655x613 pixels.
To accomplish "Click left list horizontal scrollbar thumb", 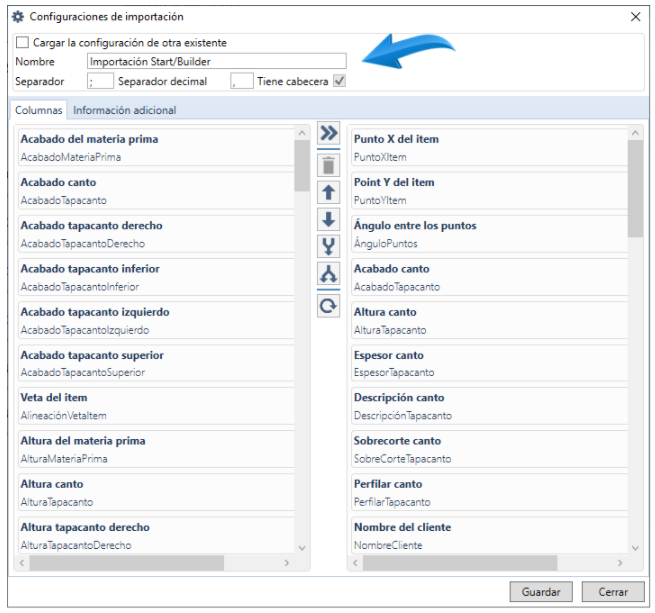I will [x=127, y=562].
